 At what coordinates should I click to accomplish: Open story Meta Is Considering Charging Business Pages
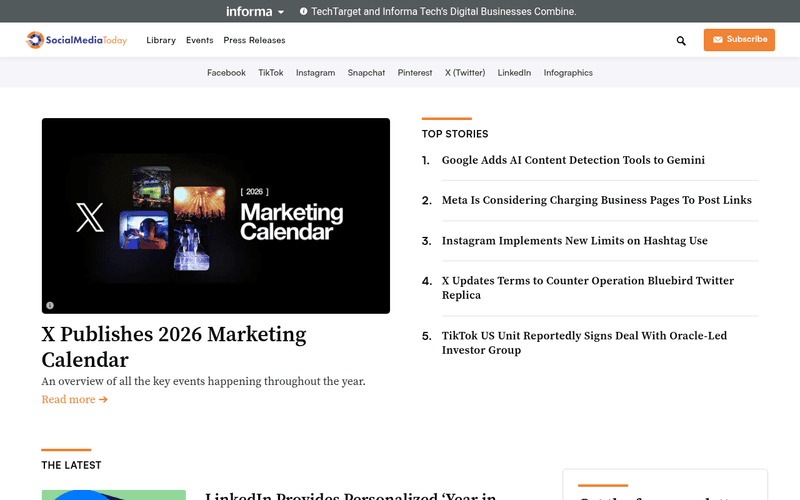click(596, 200)
